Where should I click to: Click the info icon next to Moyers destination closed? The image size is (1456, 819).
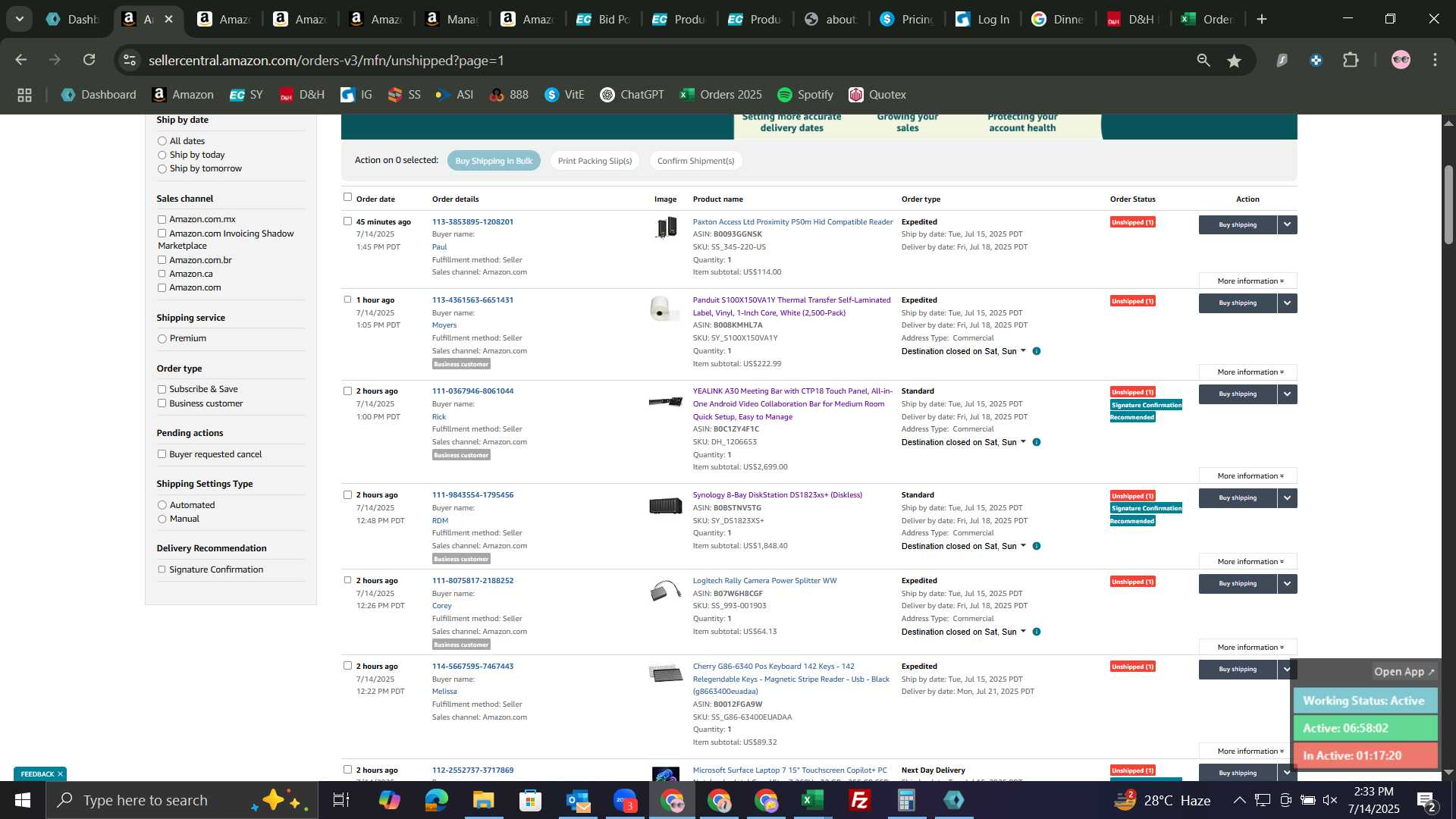click(1037, 351)
